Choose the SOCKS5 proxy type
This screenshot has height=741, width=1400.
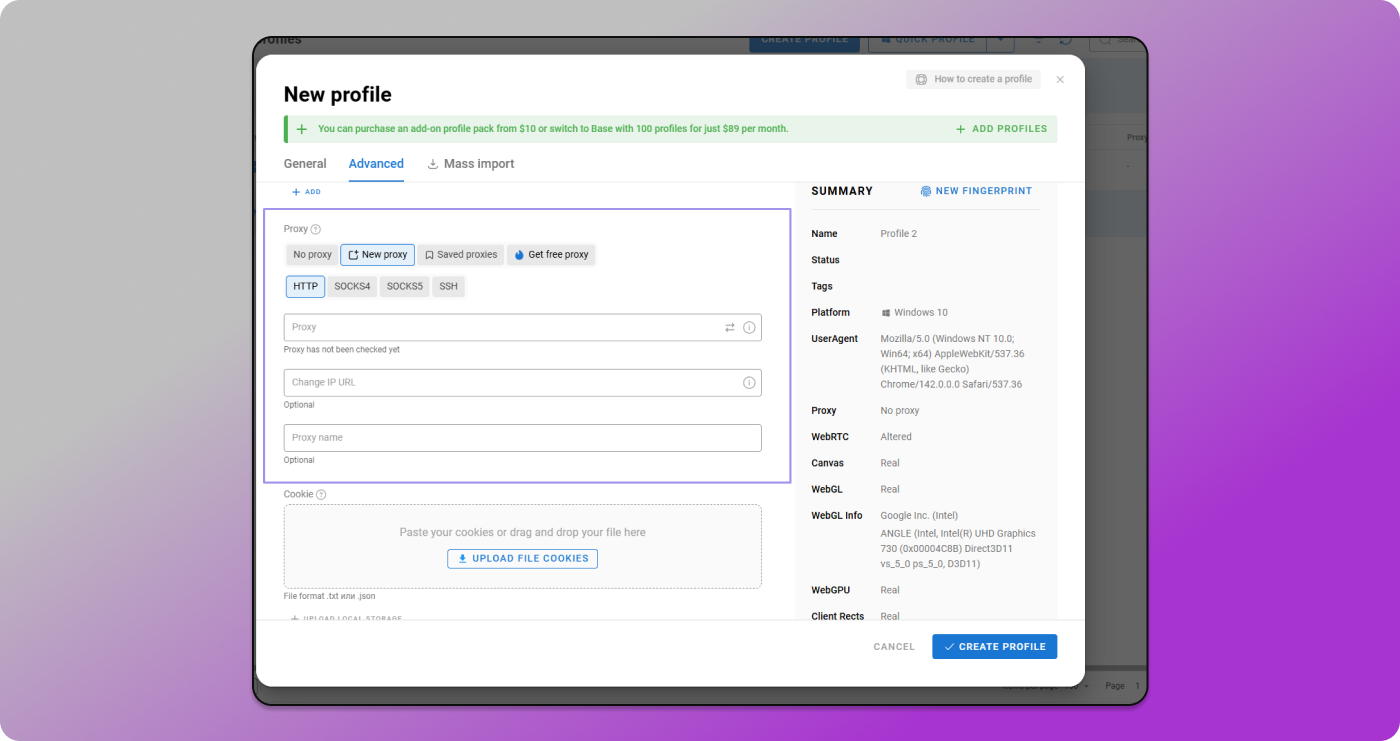[404, 286]
